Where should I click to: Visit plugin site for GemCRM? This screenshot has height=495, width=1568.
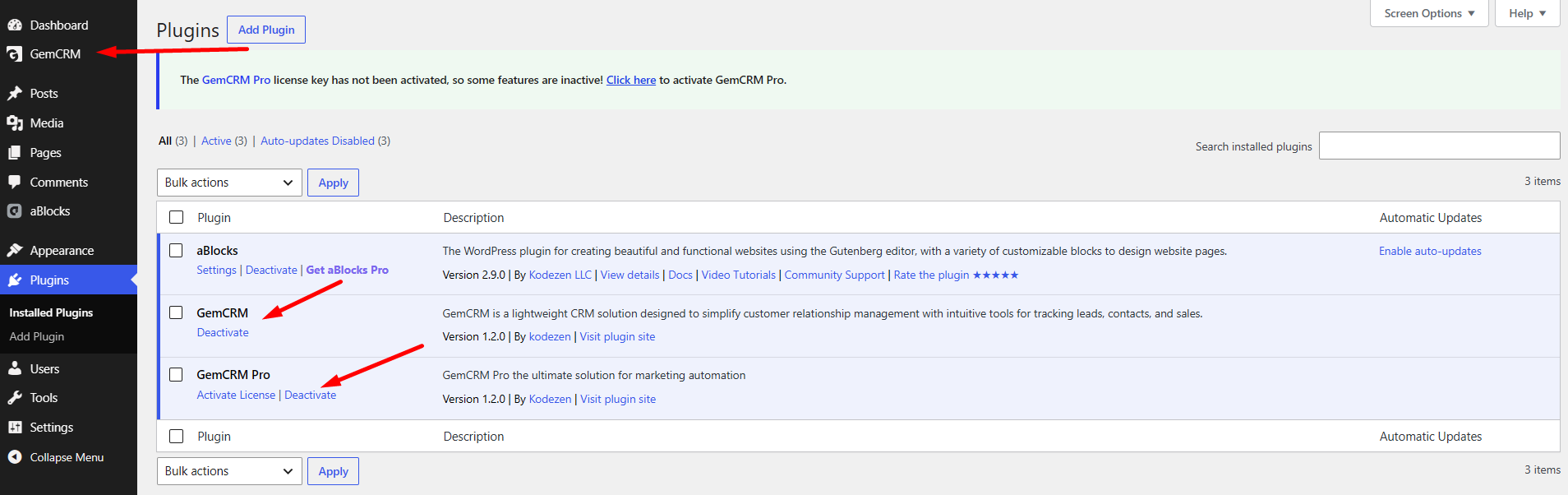[617, 336]
